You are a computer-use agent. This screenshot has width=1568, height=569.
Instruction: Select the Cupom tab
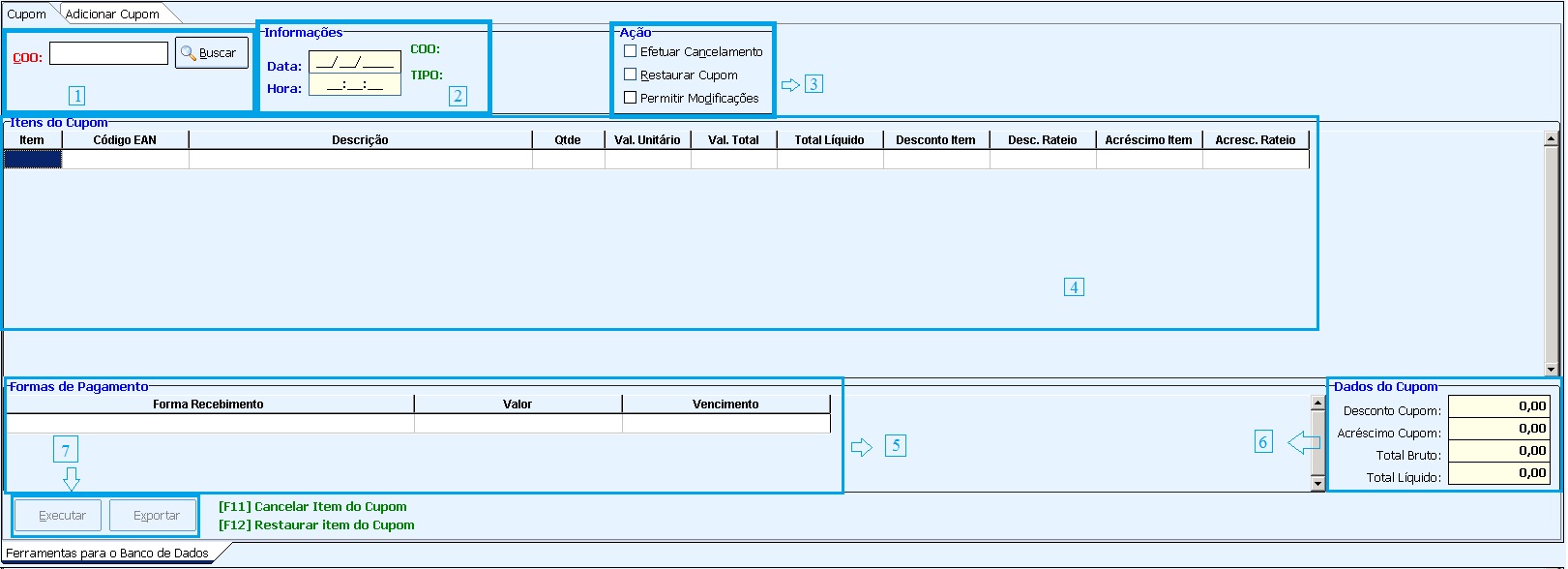(x=26, y=14)
